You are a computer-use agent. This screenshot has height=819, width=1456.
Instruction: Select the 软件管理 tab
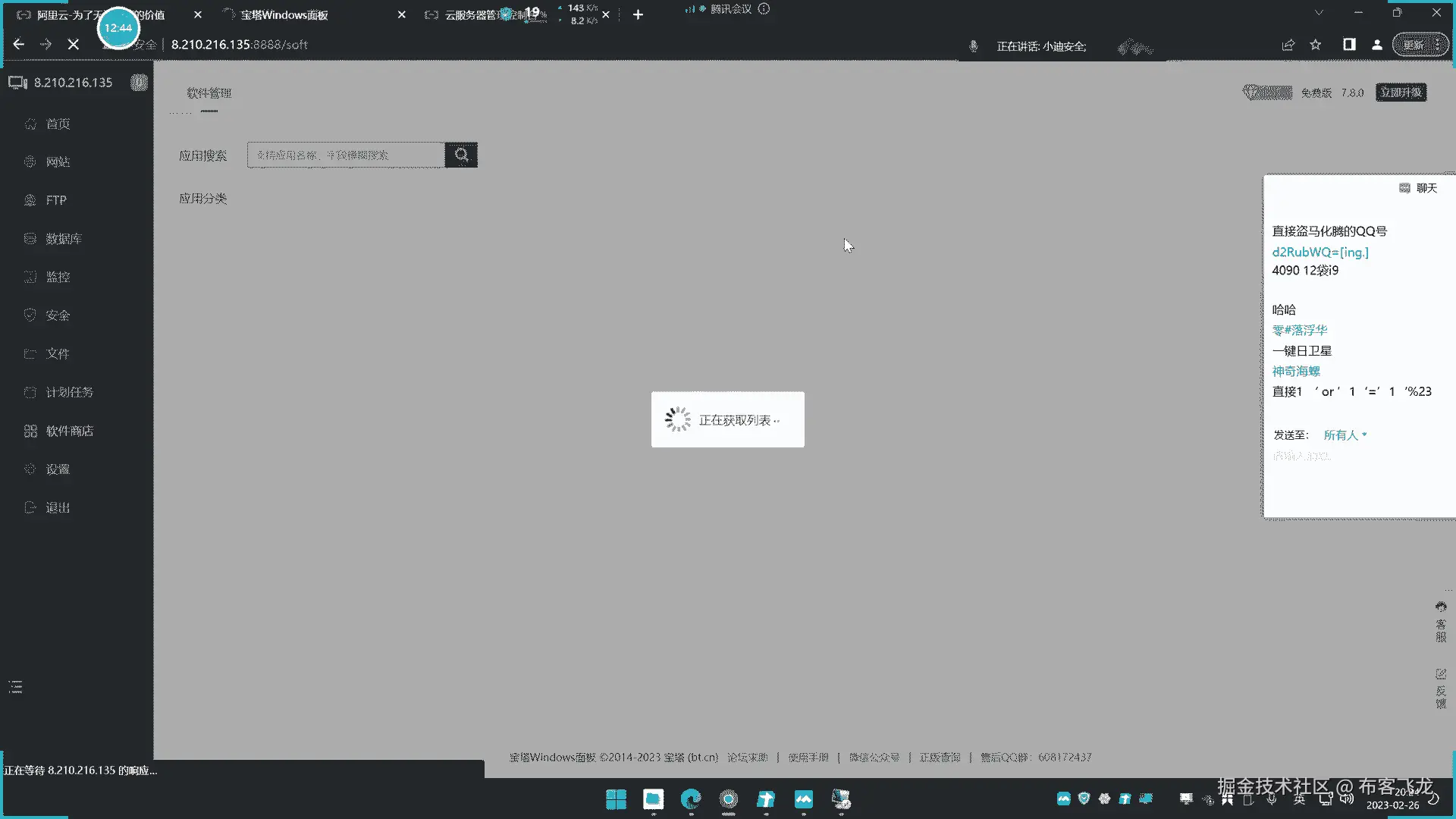(209, 93)
